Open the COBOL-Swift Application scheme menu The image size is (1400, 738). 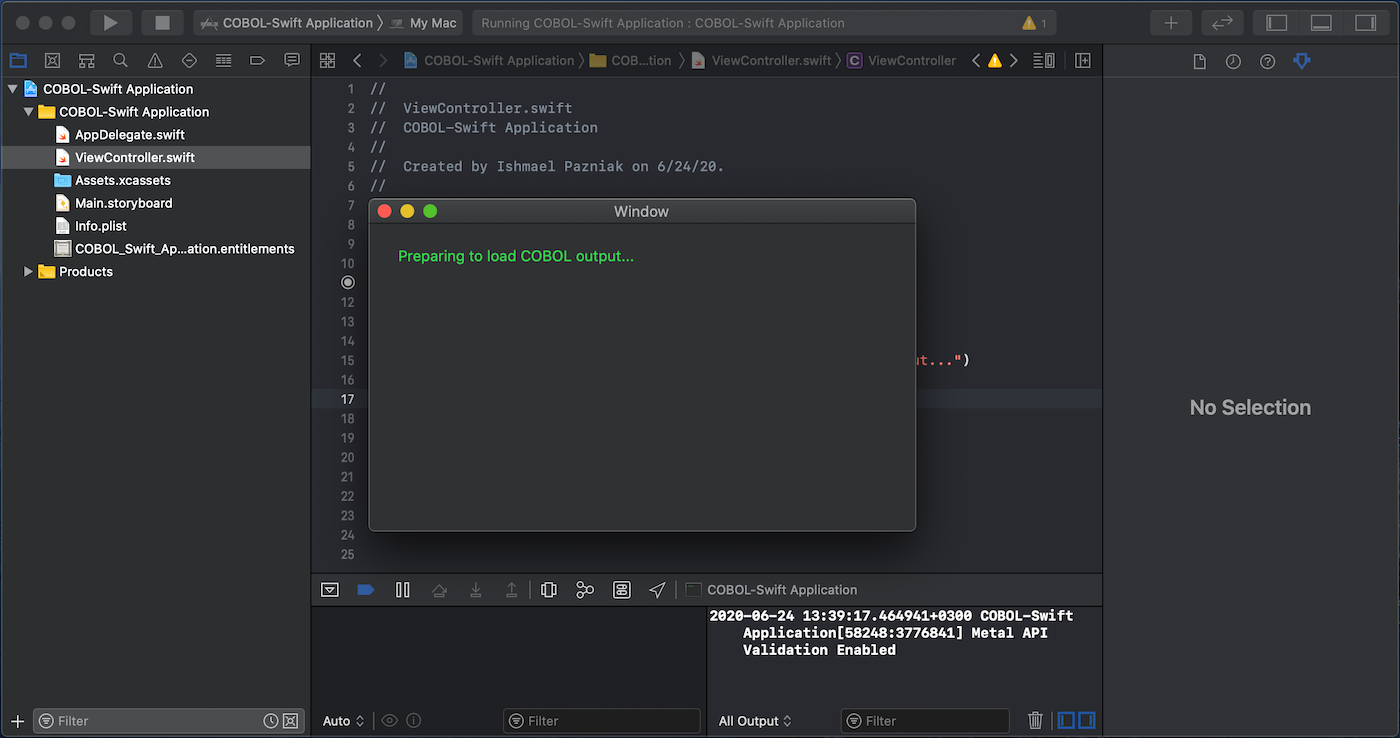point(286,22)
